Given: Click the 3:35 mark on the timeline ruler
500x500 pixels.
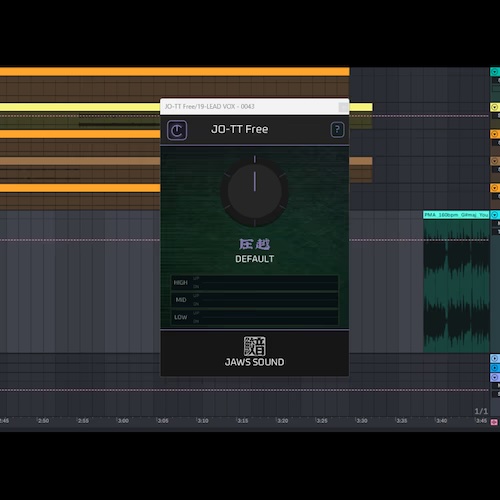Looking at the screenshot, I should [402, 421].
